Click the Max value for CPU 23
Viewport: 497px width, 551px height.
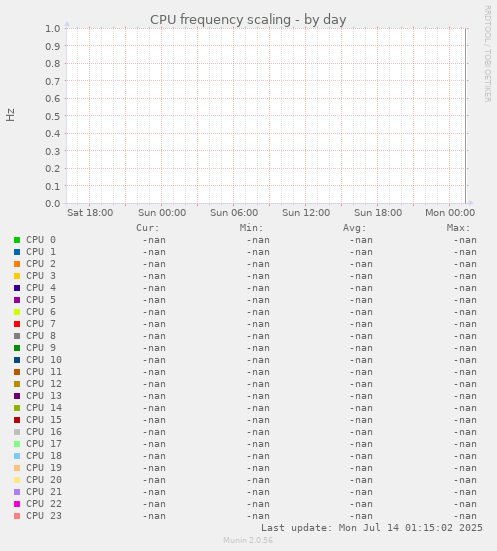click(465, 516)
